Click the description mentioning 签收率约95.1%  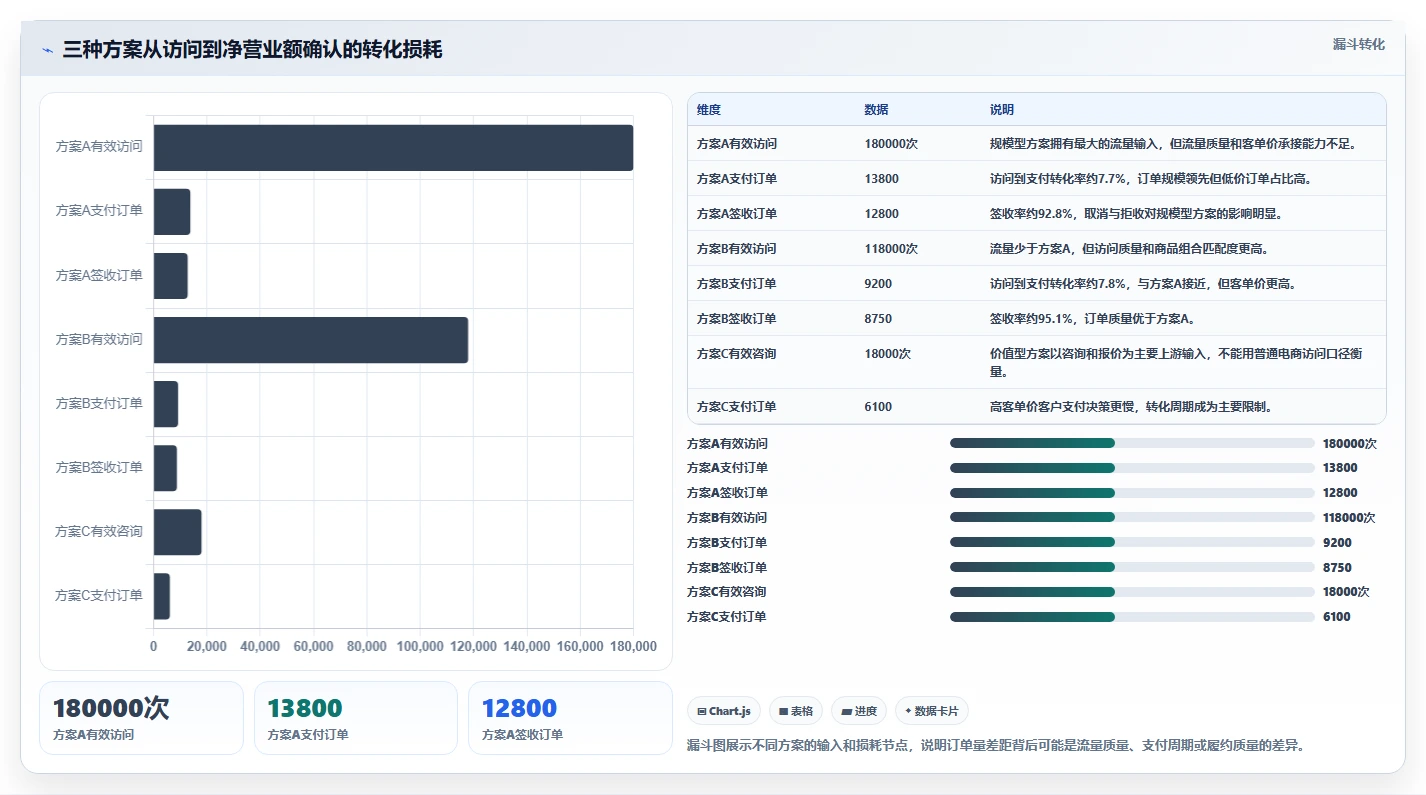click(1093, 319)
